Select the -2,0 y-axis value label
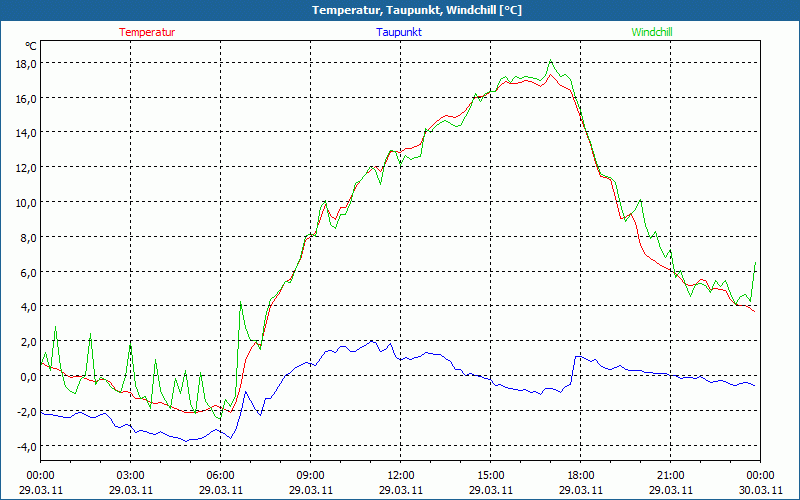The height and width of the screenshot is (500, 800). click(x=25, y=411)
